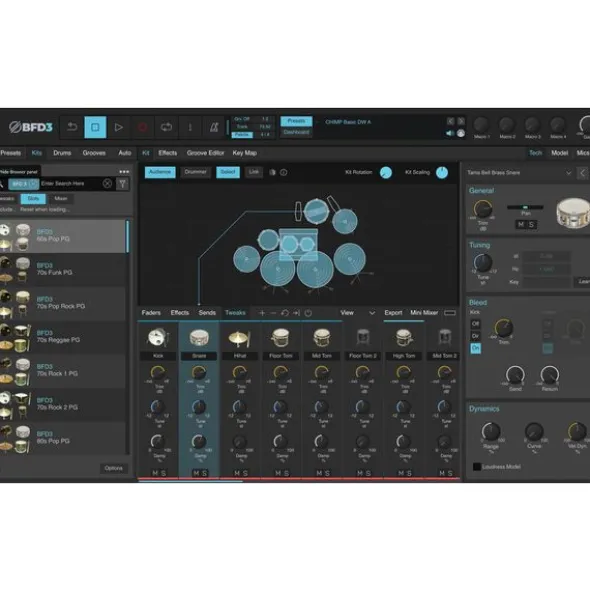Click the Kit Rotation knob

[386, 173]
